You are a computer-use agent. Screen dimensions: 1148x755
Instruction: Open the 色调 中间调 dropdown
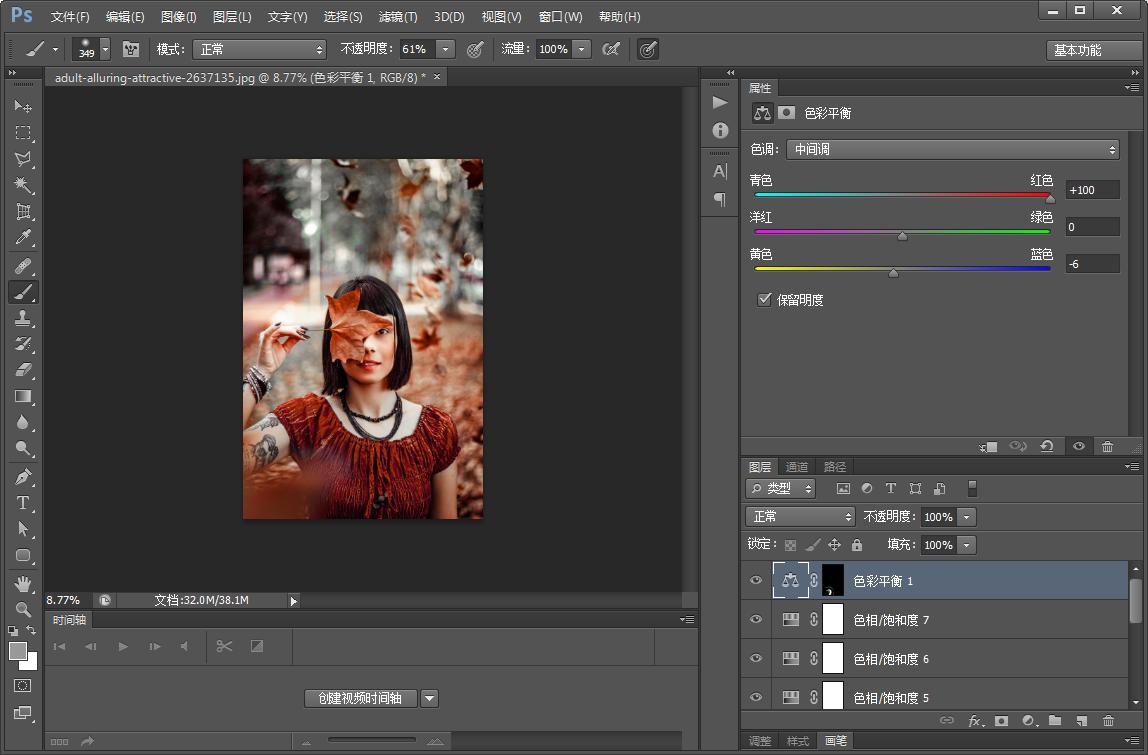952,149
